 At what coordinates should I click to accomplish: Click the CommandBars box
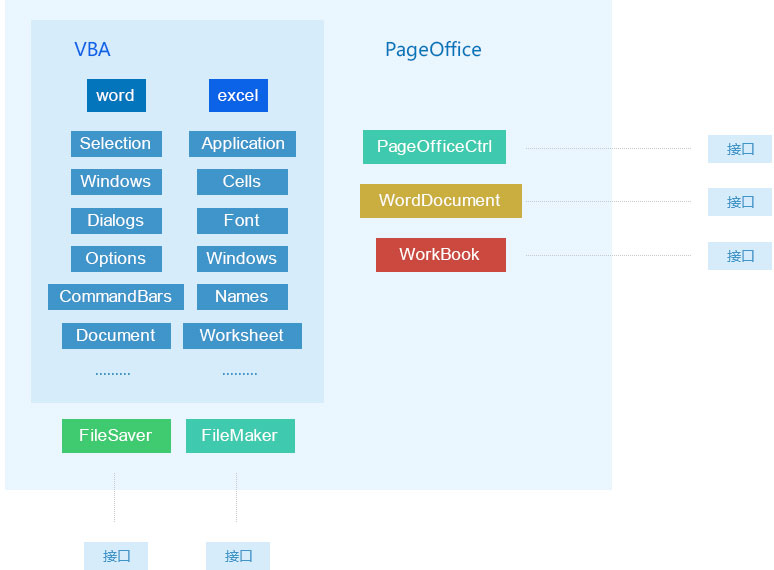click(116, 297)
